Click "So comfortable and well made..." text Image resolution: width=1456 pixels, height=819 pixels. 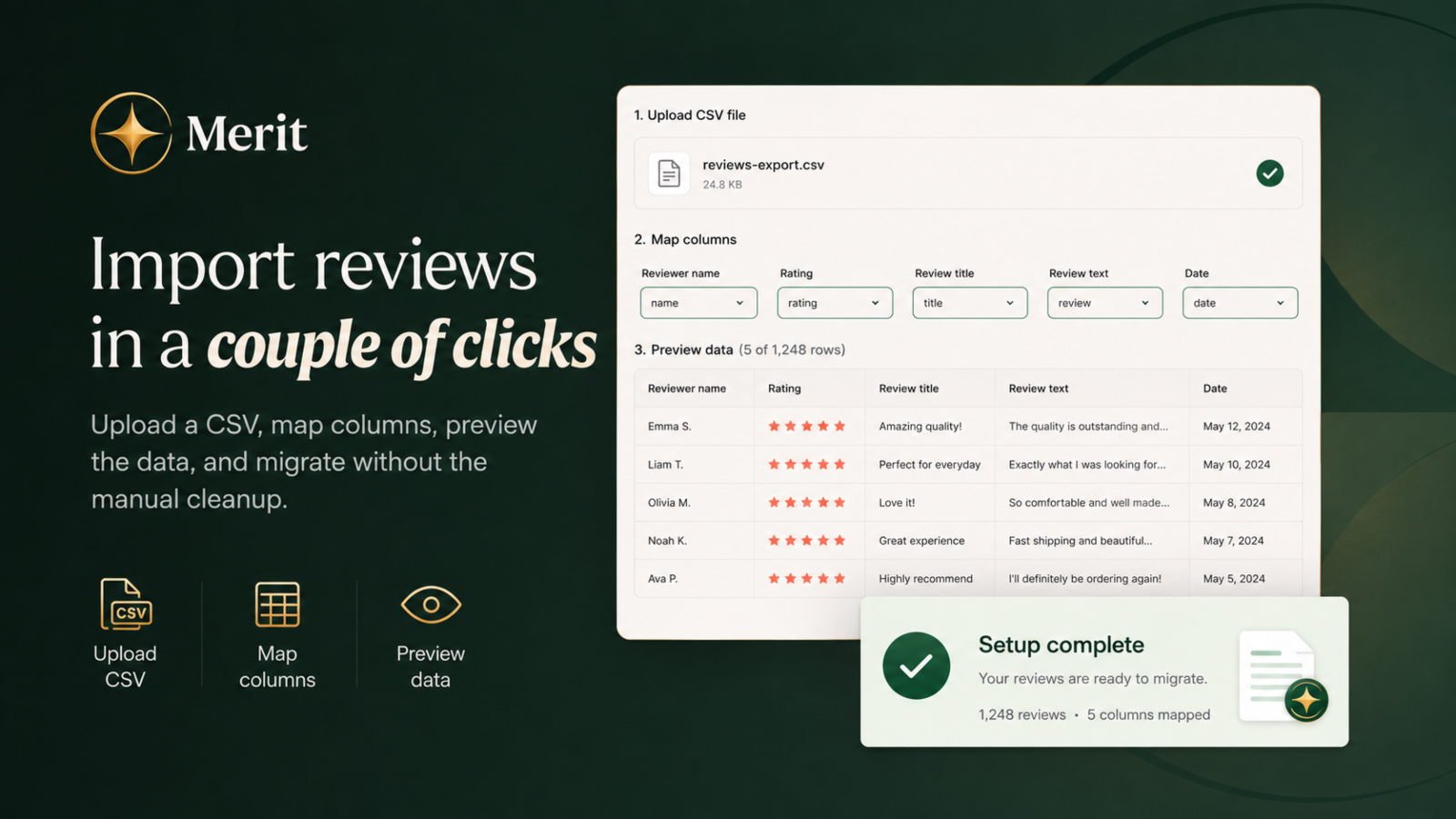(1089, 502)
